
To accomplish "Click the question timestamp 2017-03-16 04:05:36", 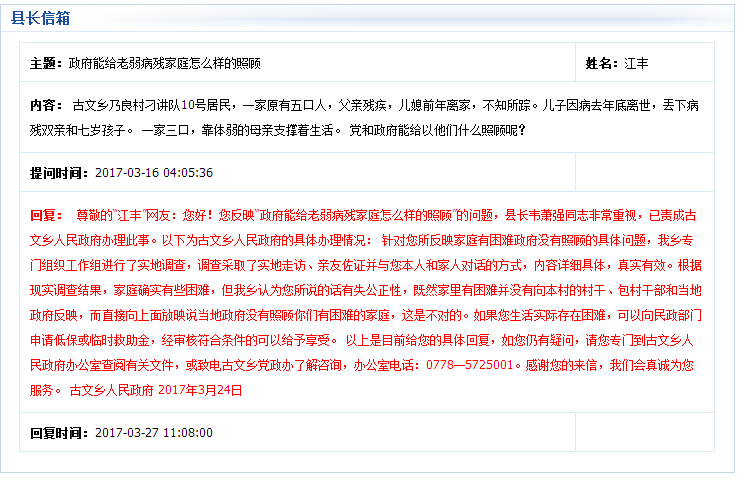I will 154,172.
